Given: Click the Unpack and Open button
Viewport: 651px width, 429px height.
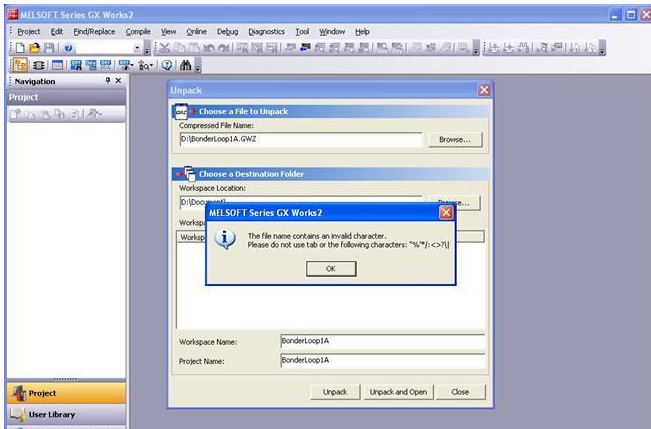Looking at the screenshot, I should point(398,392).
